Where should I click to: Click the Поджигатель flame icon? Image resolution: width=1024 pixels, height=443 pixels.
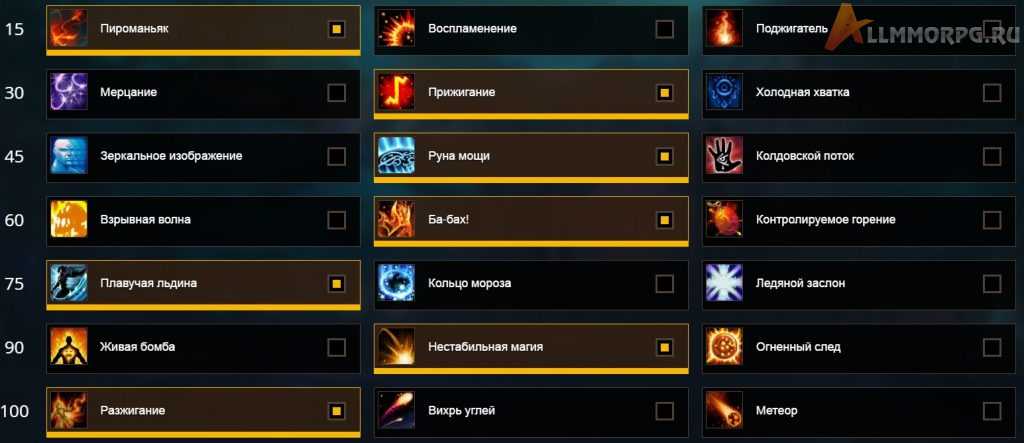pos(724,28)
